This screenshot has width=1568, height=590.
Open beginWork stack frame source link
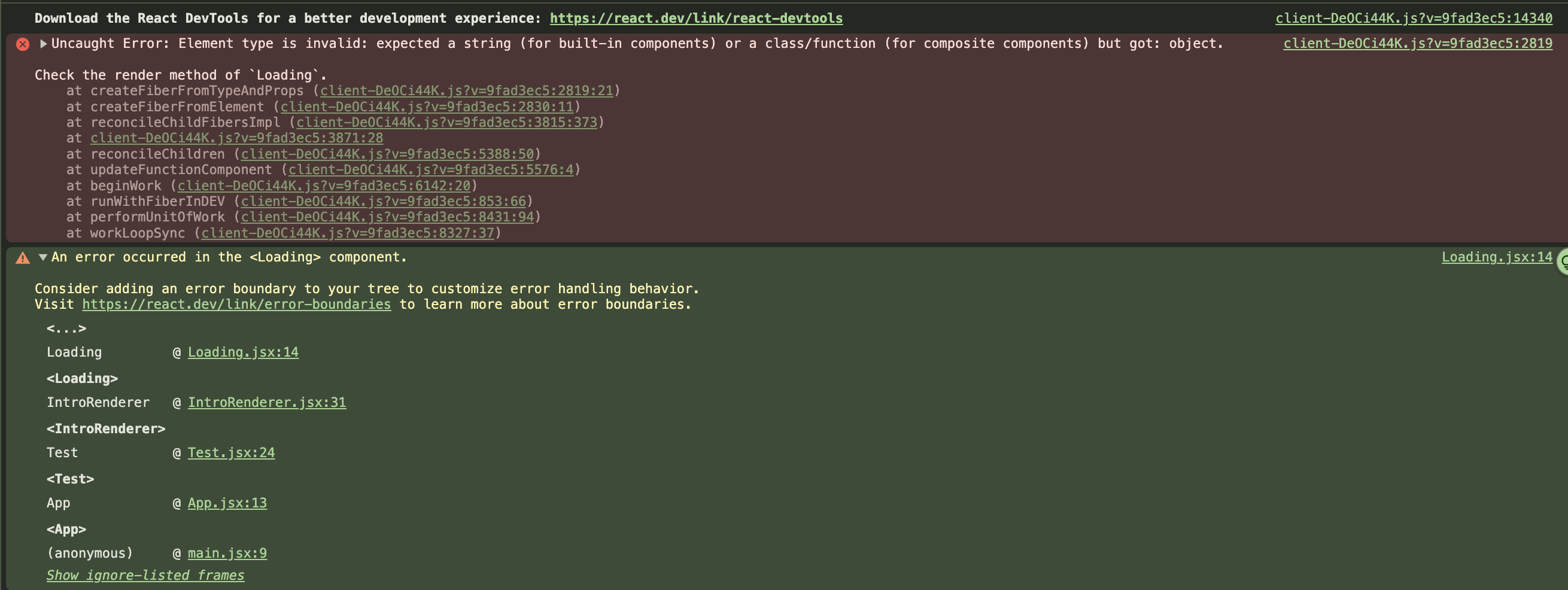[324, 185]
